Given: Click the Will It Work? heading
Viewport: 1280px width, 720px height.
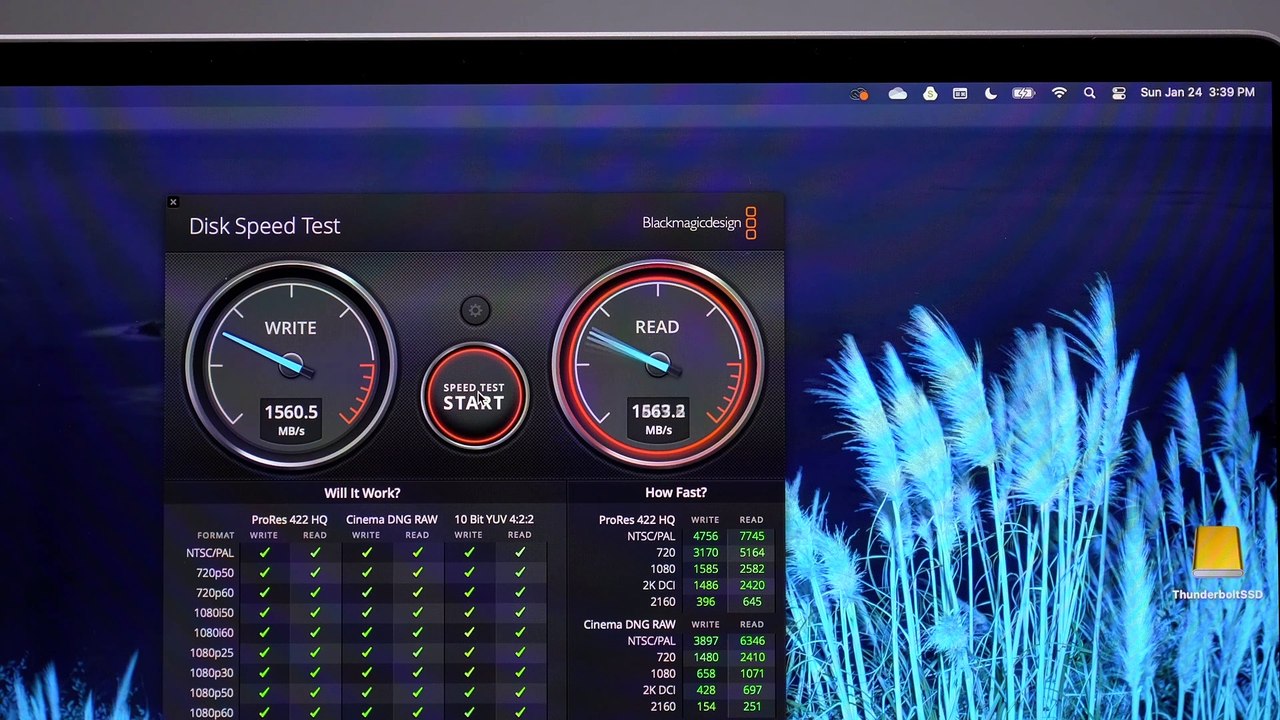Looking at the screenshot, I should pos(362,493).
